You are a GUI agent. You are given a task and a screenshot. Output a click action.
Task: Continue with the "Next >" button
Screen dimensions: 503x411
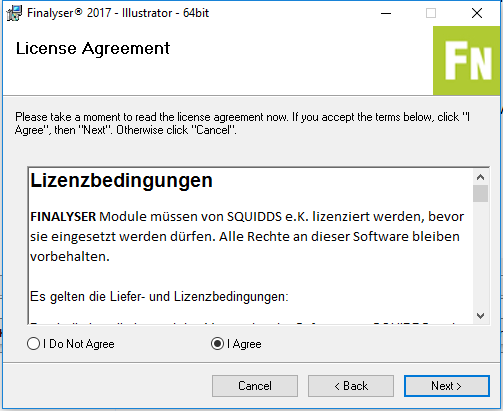click(447, 386)
